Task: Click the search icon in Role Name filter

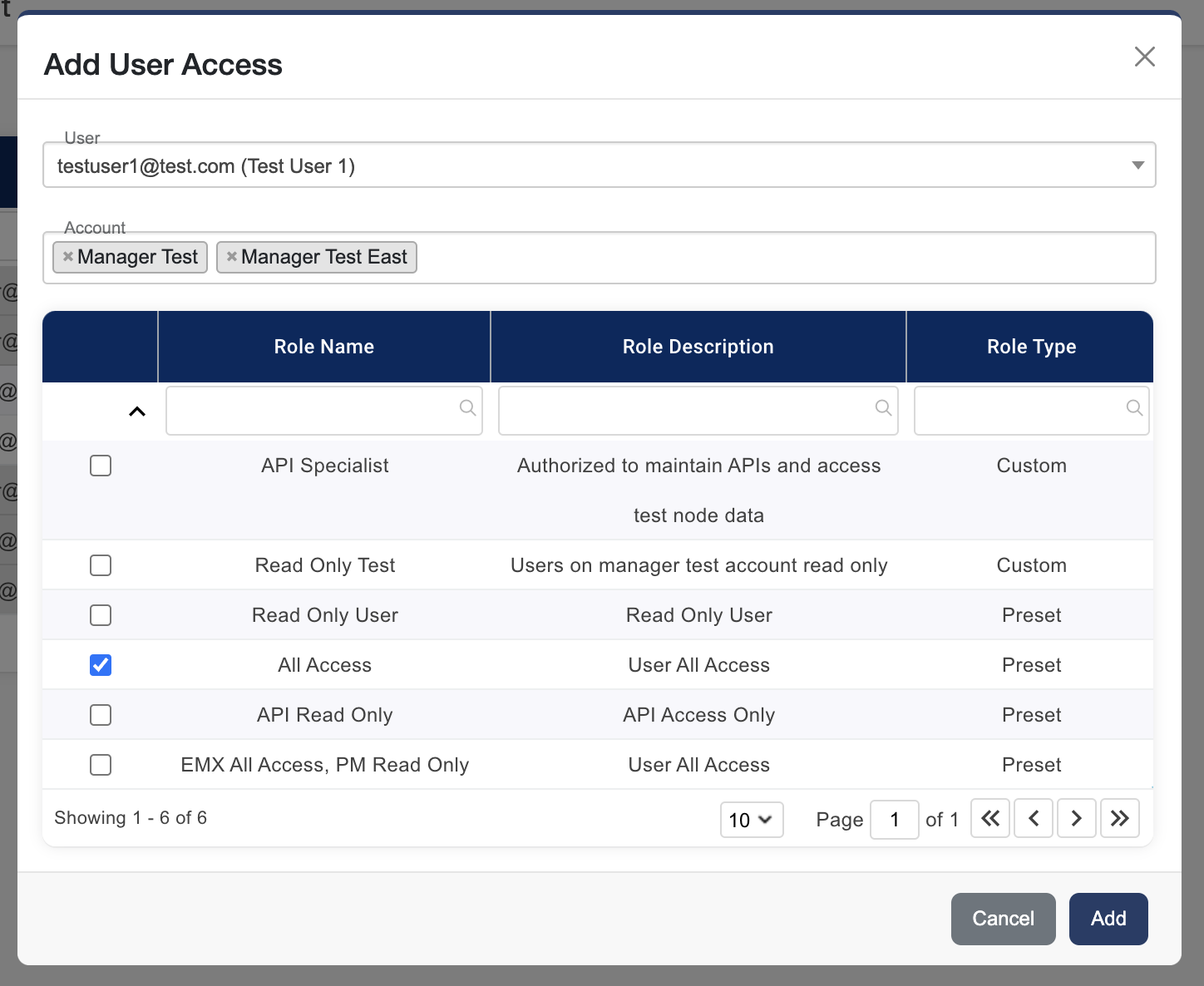Action: (x=466, y=407)
